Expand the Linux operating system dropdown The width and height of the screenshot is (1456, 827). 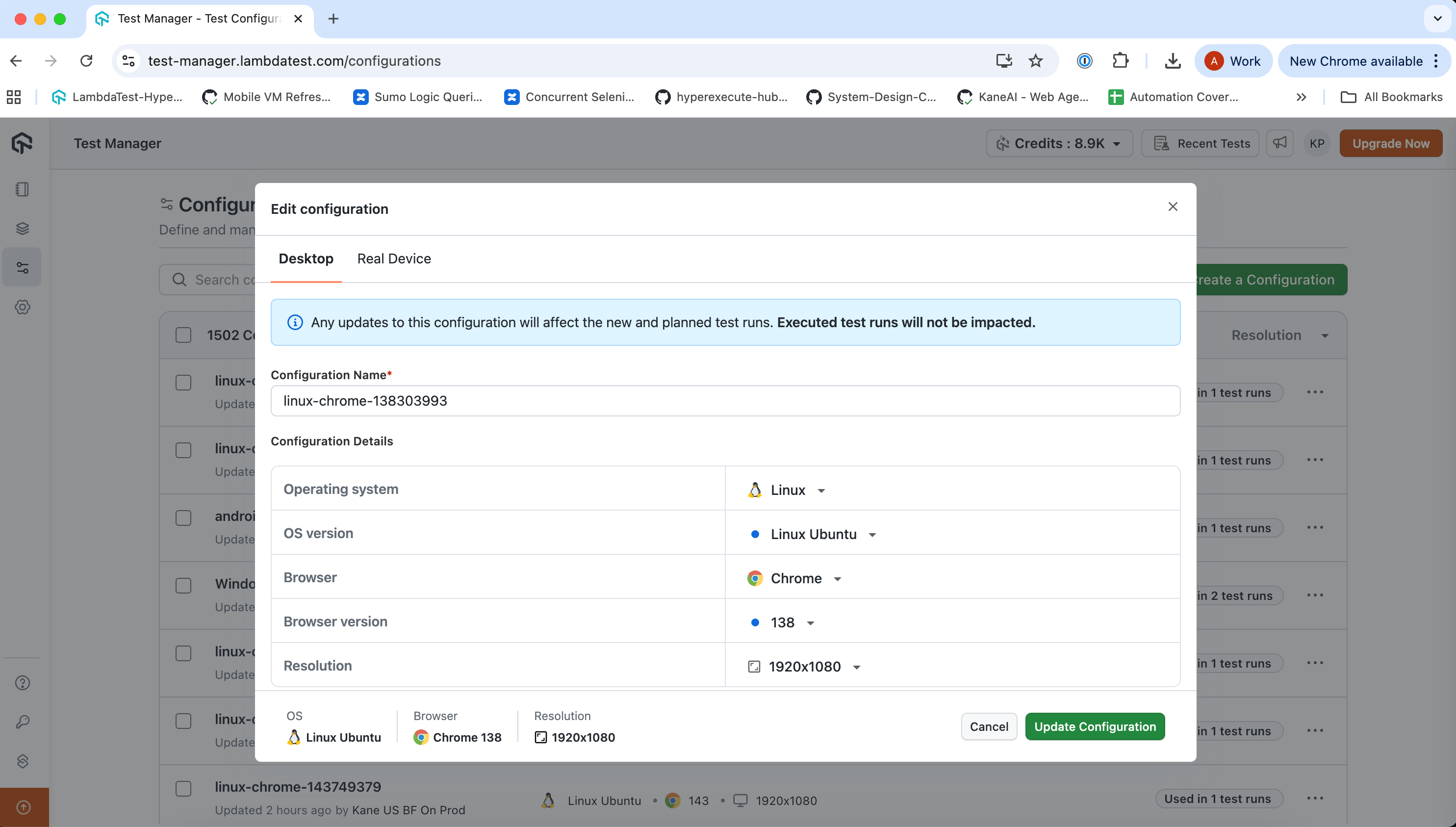click(787, 490)
